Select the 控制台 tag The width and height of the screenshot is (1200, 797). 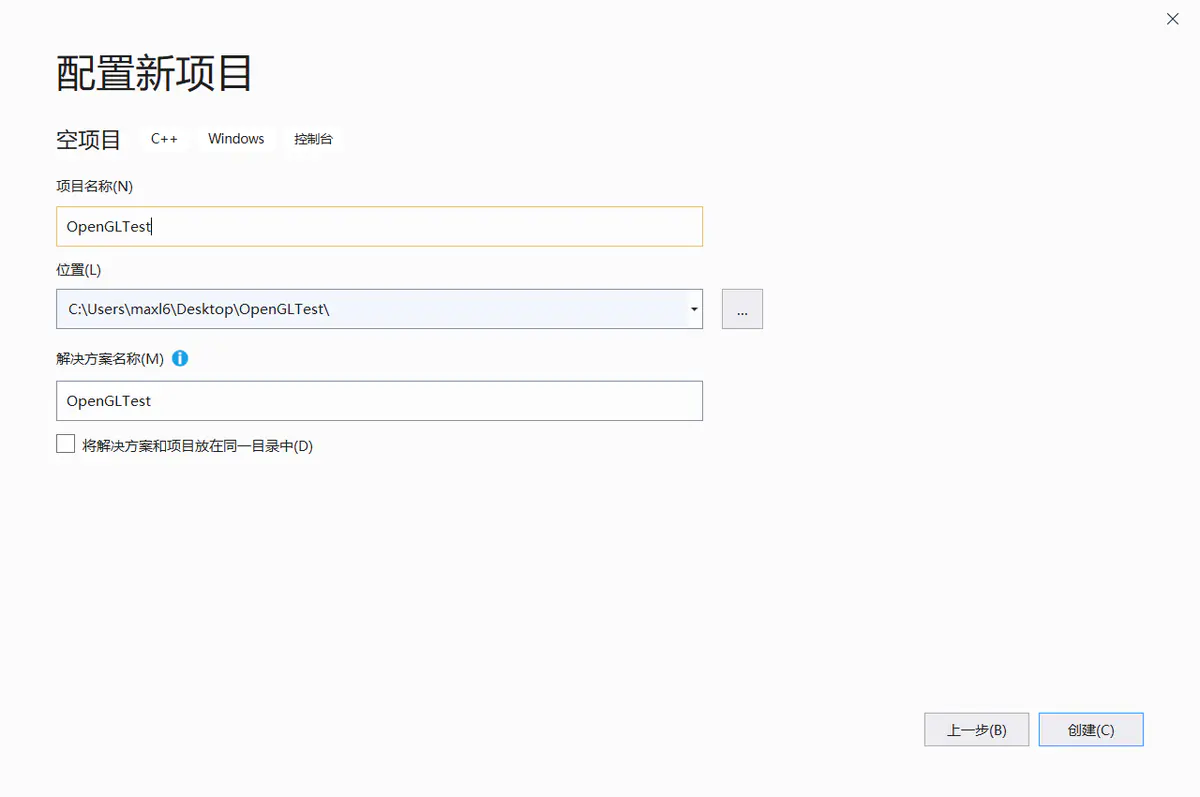313,139
